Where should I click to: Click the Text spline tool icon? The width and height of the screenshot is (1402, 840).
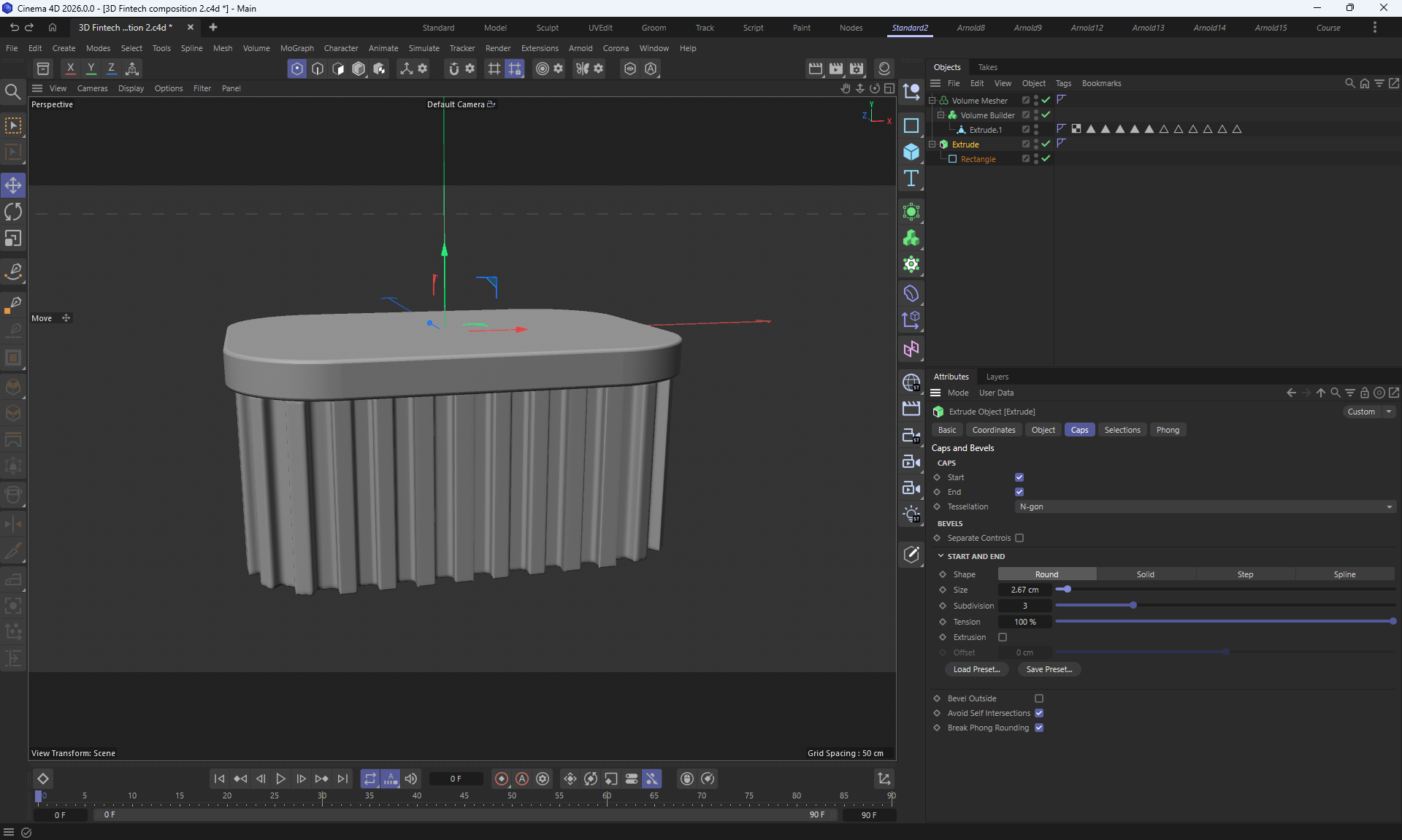[x=911, y=179]
